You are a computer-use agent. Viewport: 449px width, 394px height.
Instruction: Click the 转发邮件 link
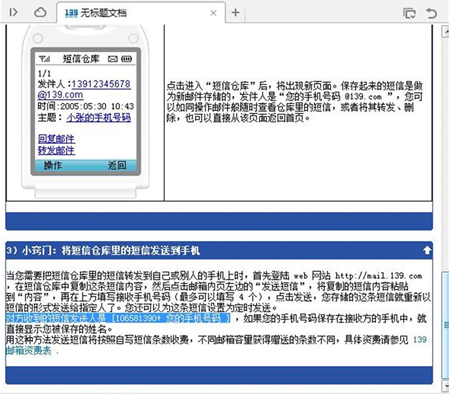point(56,150)
